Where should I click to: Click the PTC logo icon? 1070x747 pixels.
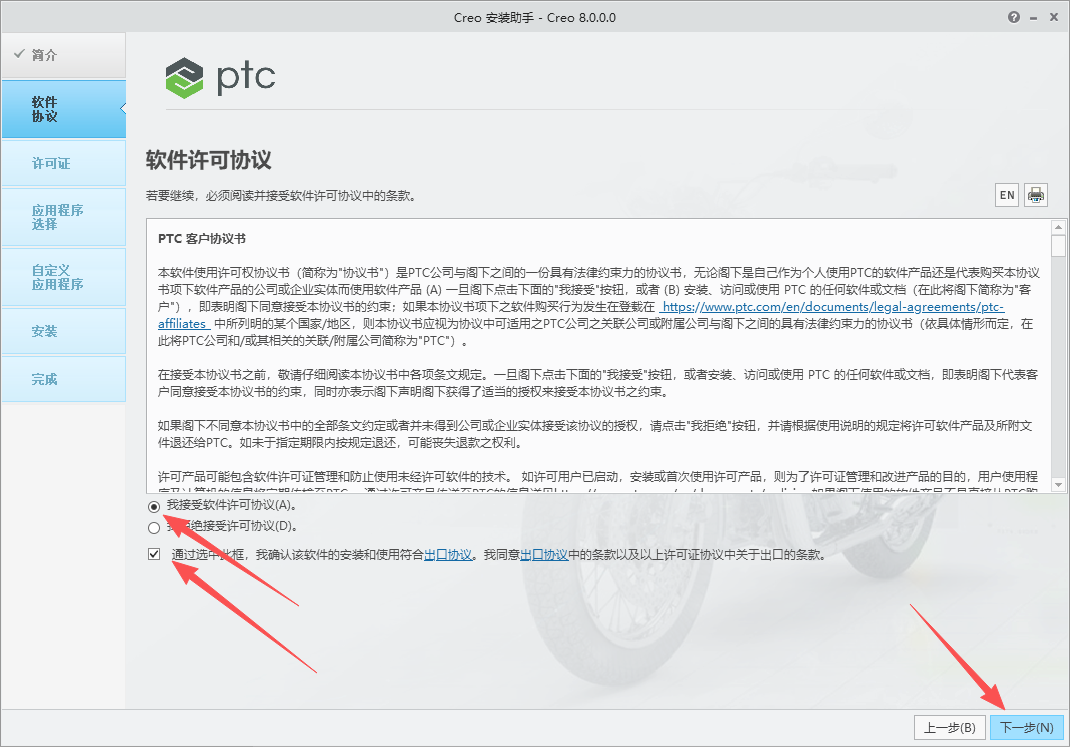click(186, 76)
